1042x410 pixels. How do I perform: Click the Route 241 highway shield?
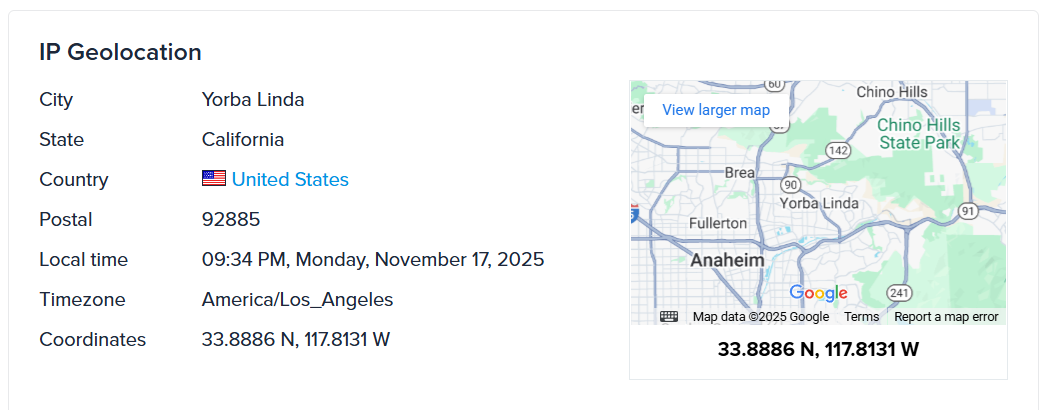[x=899, y=293]
